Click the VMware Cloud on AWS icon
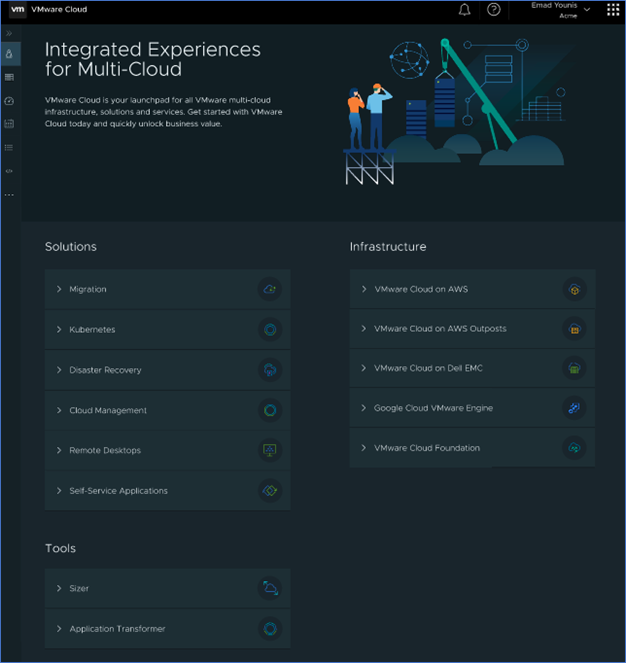This screenshot has height=663, width=626. (574, 289)
